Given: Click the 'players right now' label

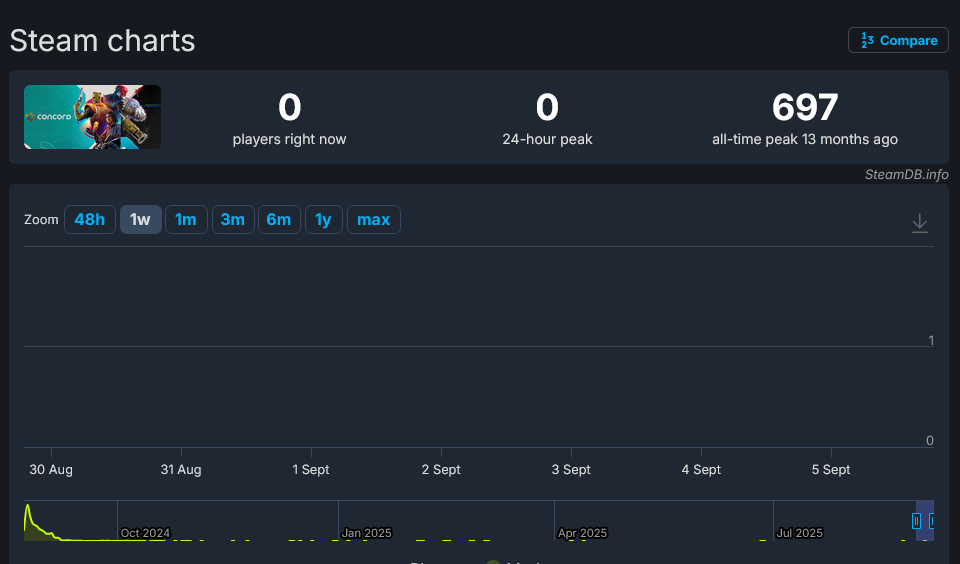Looking at the screenshot, I should [290, 140].
